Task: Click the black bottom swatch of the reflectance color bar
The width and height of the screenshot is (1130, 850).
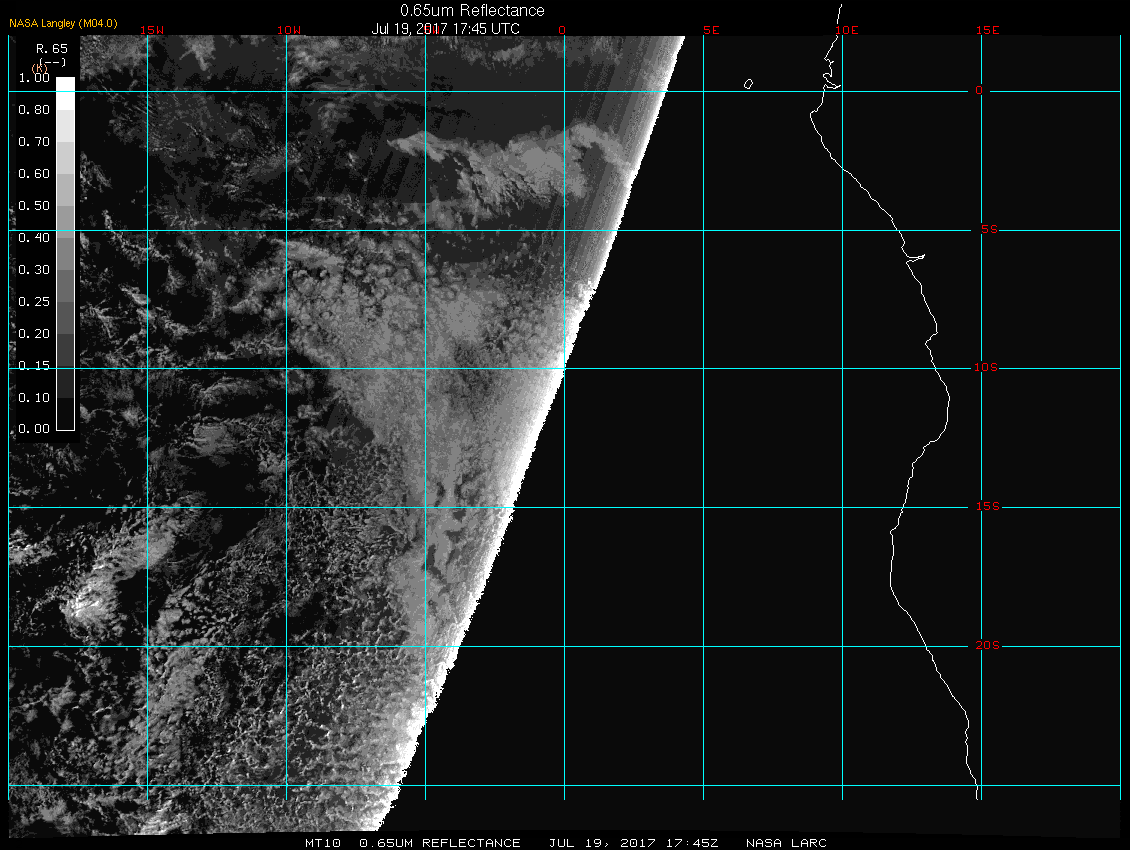Action: click(x=66, y=414)
